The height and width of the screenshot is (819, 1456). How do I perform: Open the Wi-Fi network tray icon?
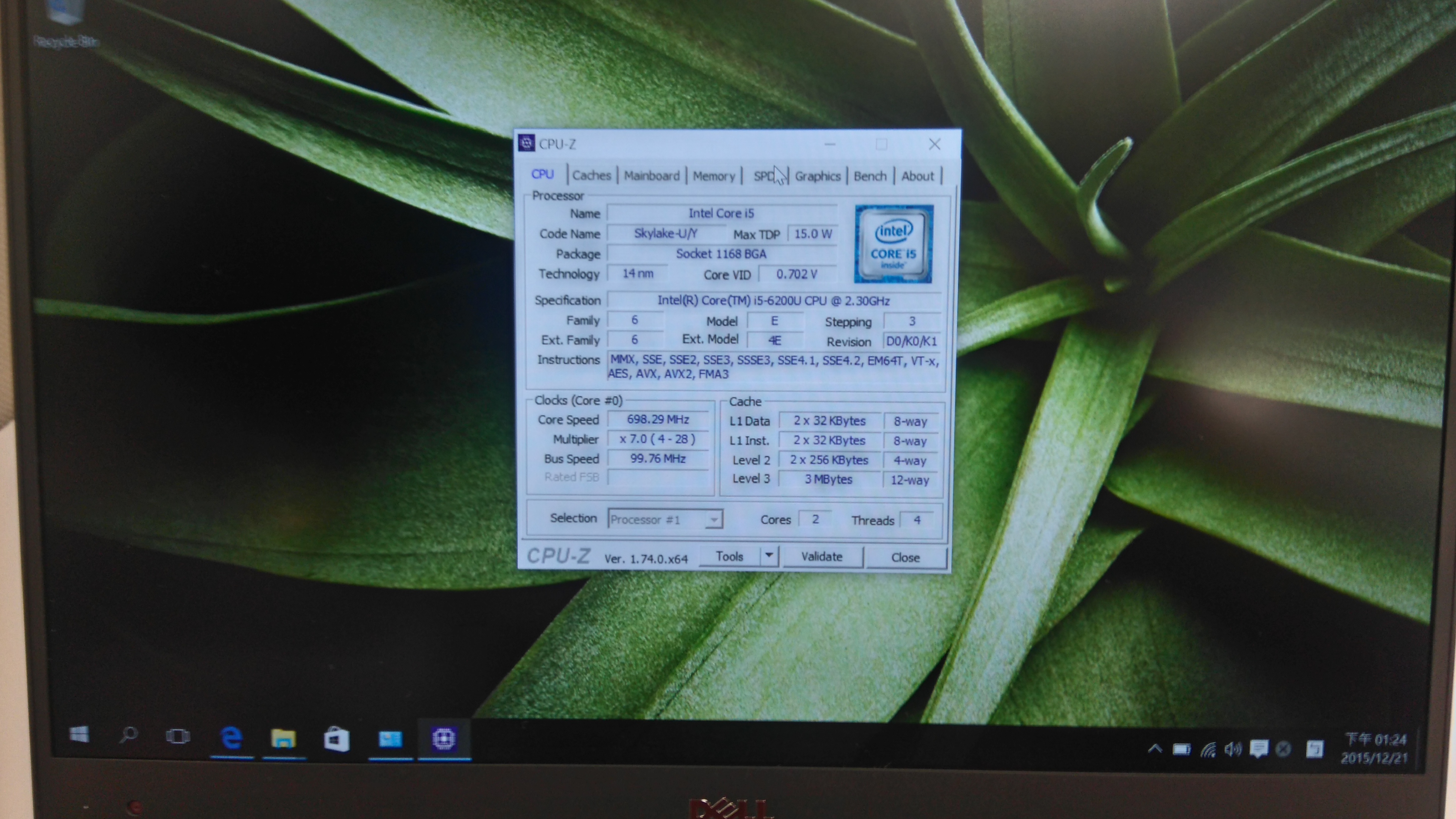[x=1208, y=750]
